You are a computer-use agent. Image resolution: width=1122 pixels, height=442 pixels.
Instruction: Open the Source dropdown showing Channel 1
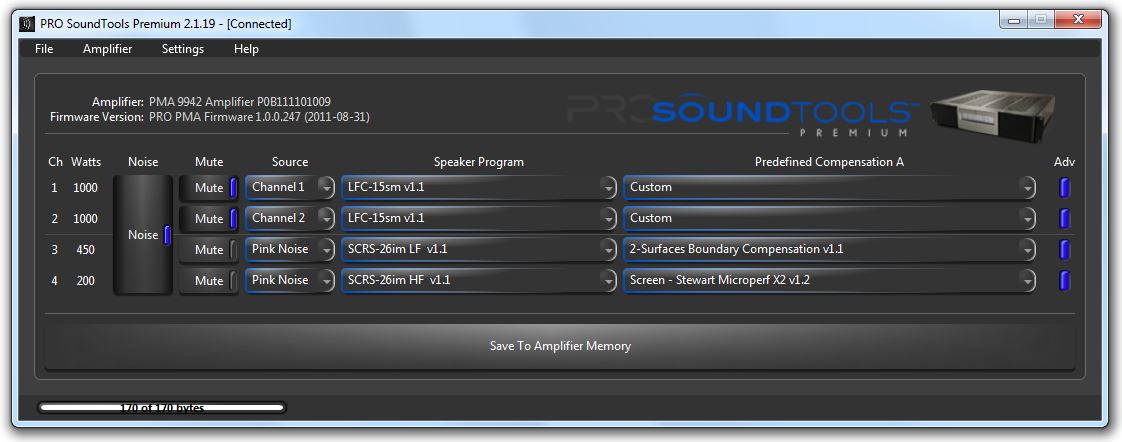(290, 187)
